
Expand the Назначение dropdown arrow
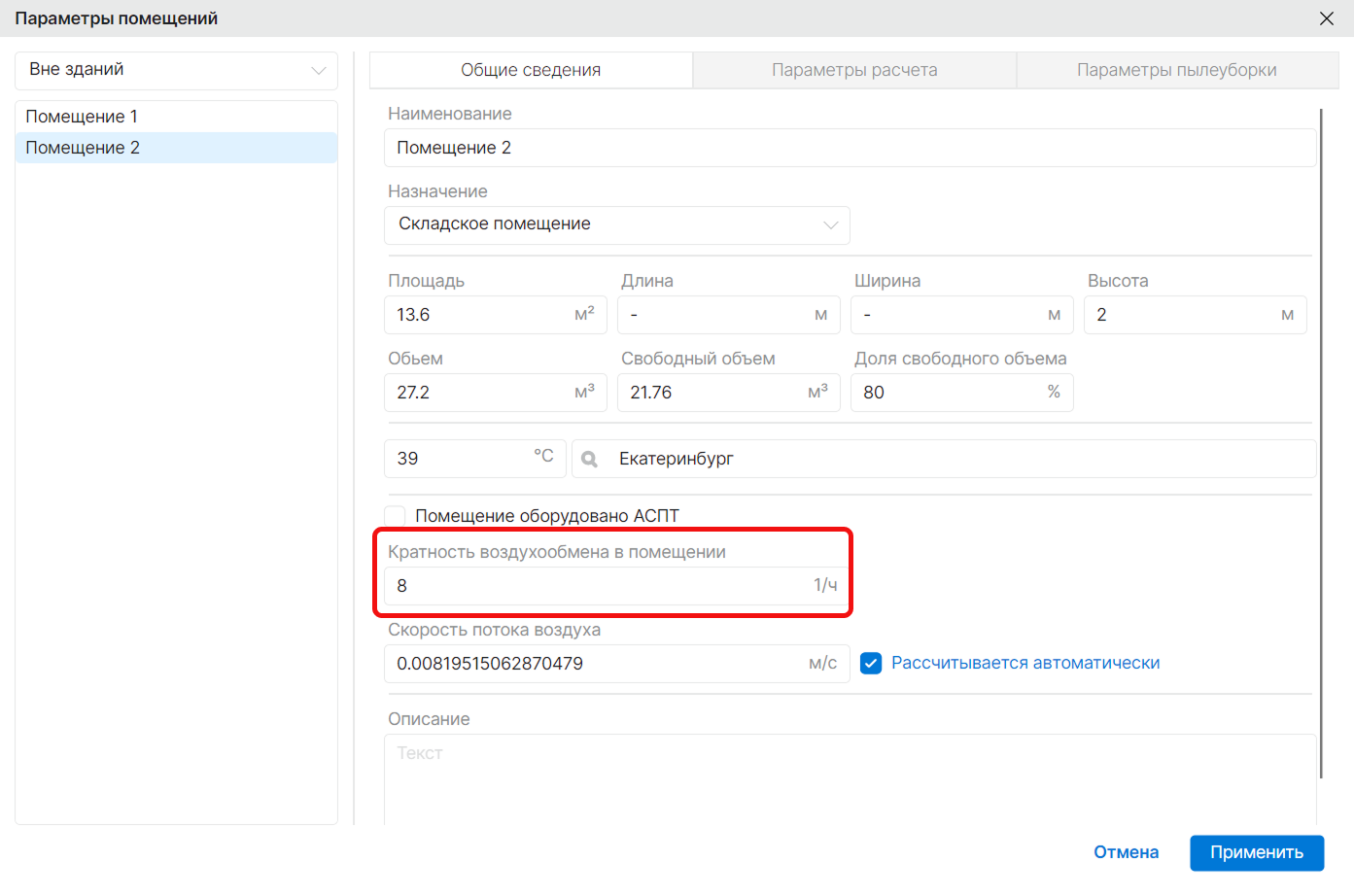(830, 224)
